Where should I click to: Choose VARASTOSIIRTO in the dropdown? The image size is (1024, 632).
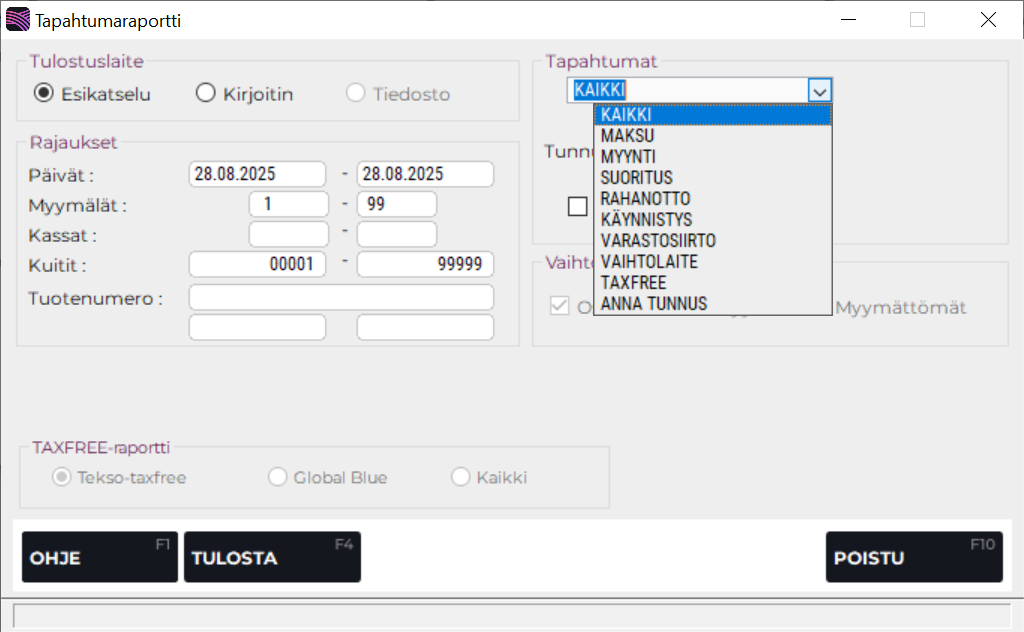click(x=658, y=240)
